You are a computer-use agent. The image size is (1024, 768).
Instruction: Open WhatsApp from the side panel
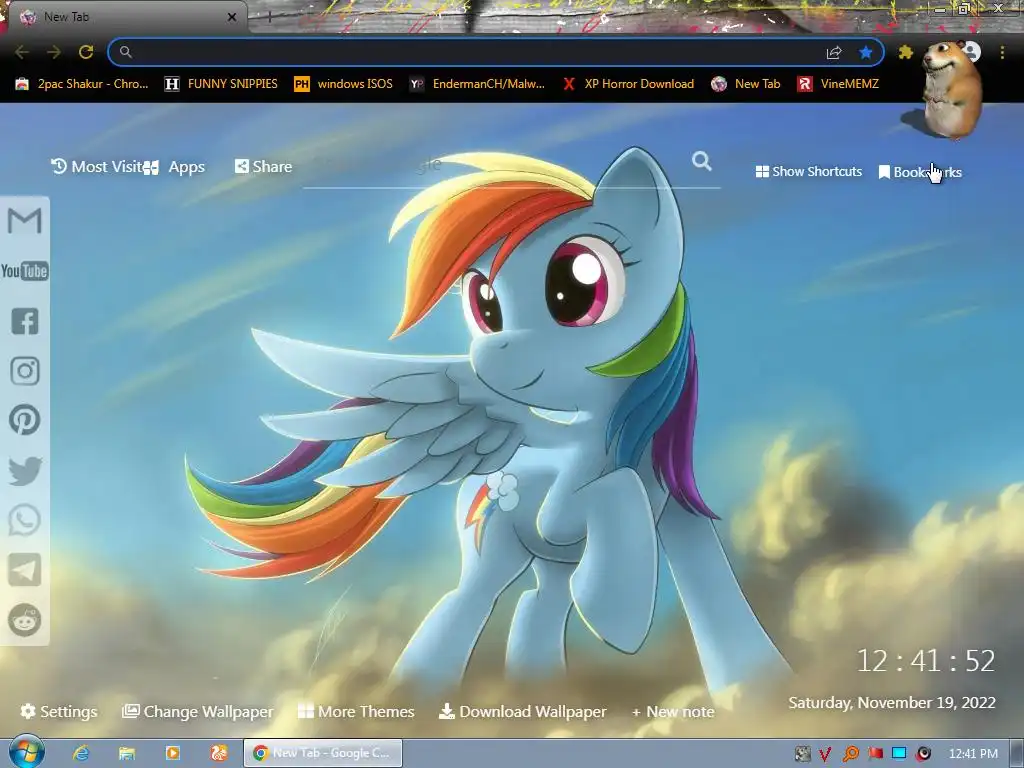click(x=25, y=520)
